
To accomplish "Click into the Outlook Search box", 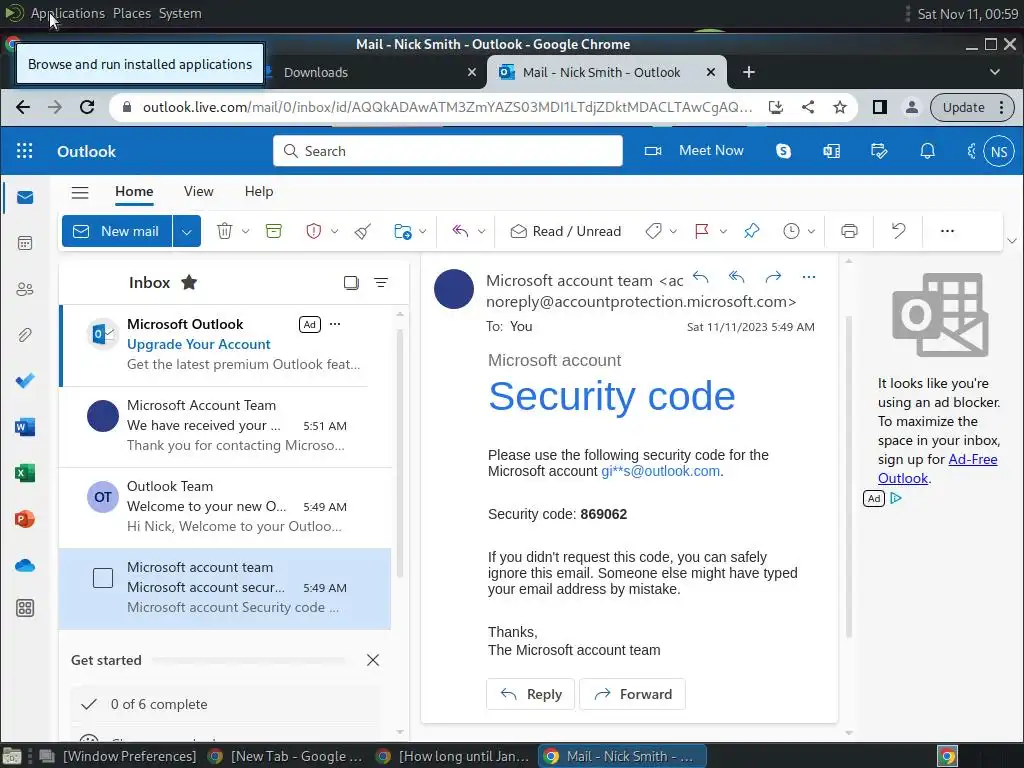I will click(x=448, y=151).
